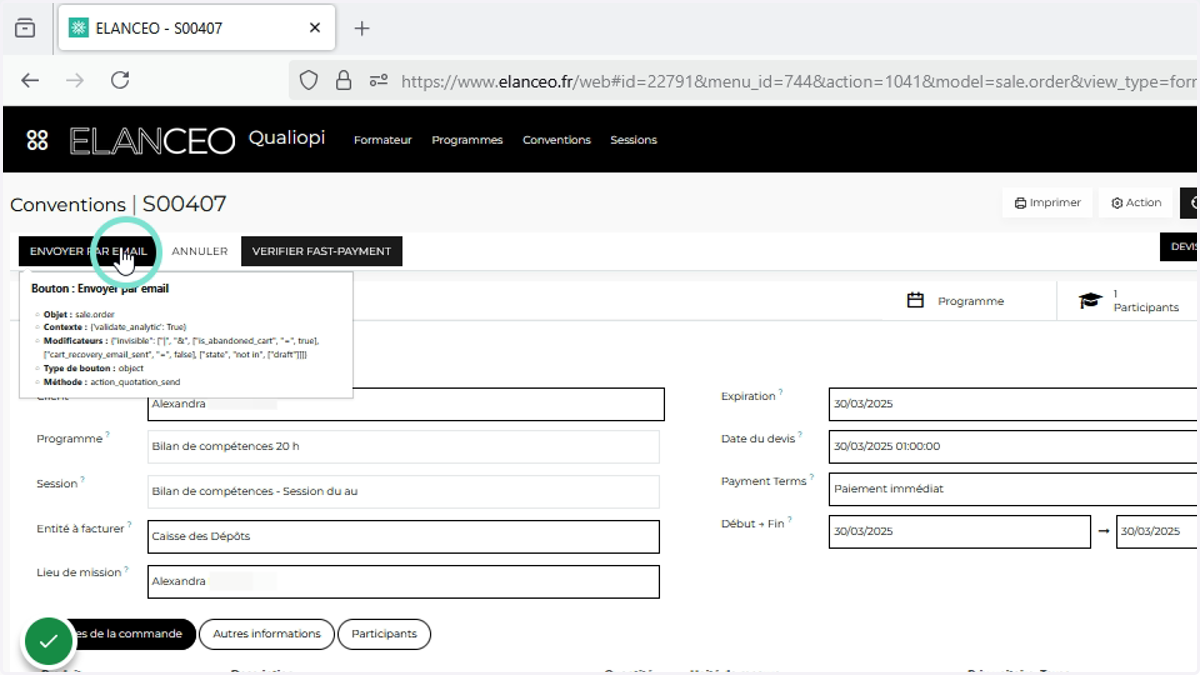
Task: Click the 'Objet : sale.order' tooltip line
Action: point(79,314)
